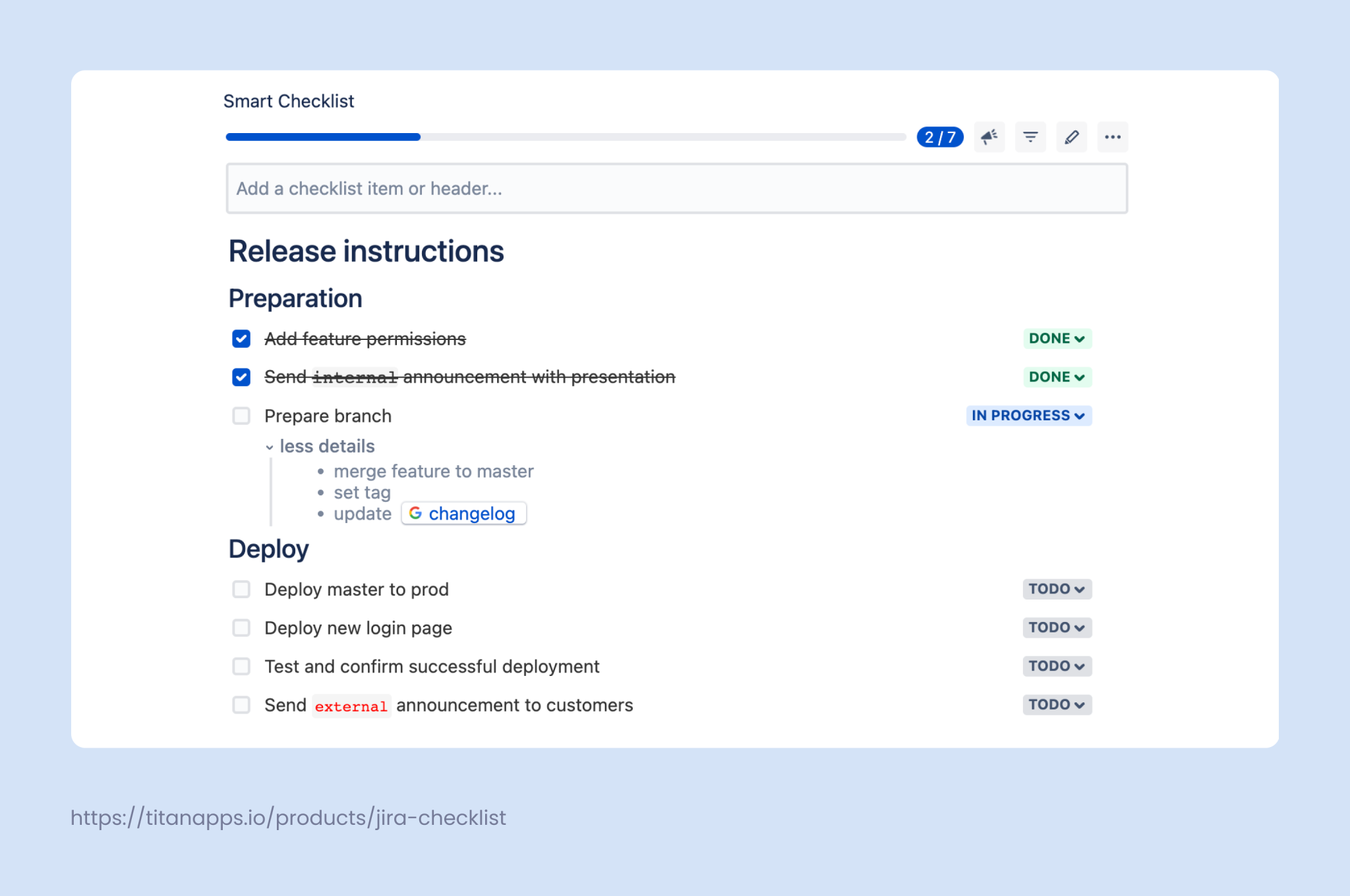Open the IN PROGRESS dropdown for Prepare branch
This screenshot has height=896, width=1350.
tap(1028, 416)
